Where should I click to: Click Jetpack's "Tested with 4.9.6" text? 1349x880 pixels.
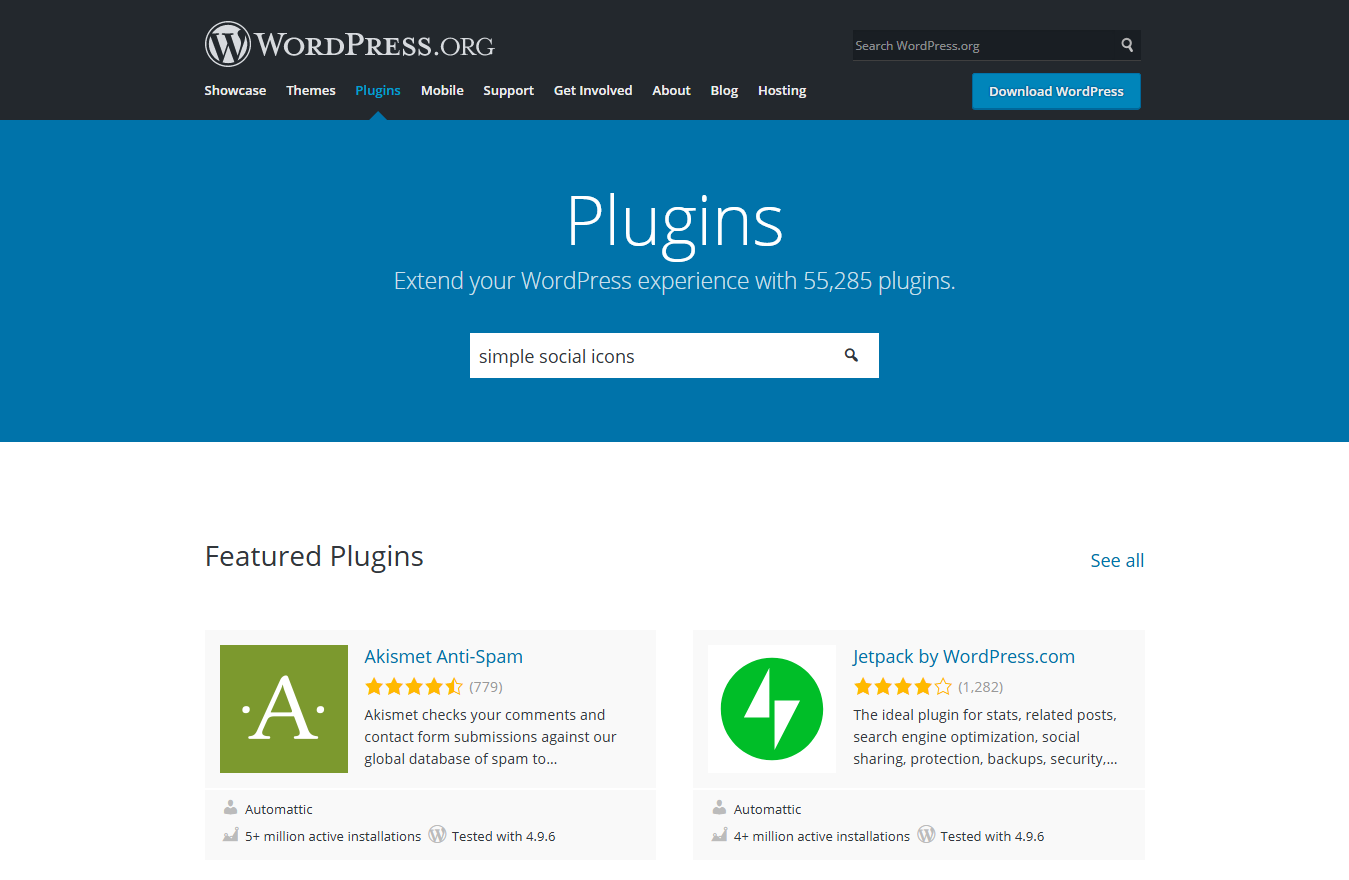pyautogui.click(x=992, y=836)
